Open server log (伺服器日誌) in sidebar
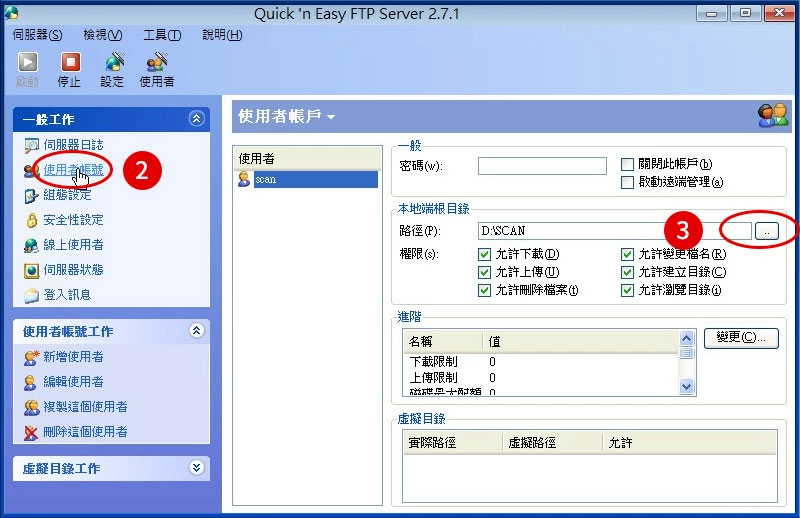This screenshot has height=518, width=800. click(x=72, y=145)
